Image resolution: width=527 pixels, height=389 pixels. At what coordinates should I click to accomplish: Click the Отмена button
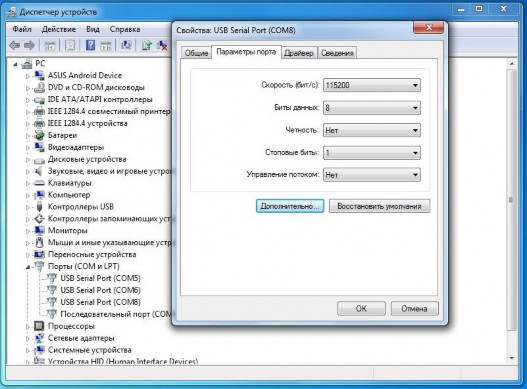(414, 309)
